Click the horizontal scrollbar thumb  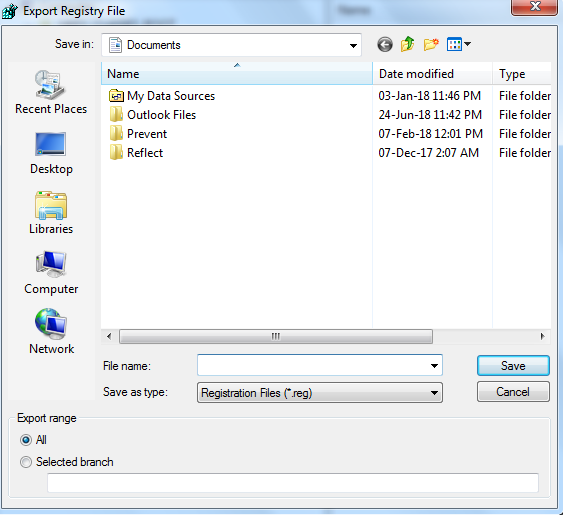click(276, 337)
